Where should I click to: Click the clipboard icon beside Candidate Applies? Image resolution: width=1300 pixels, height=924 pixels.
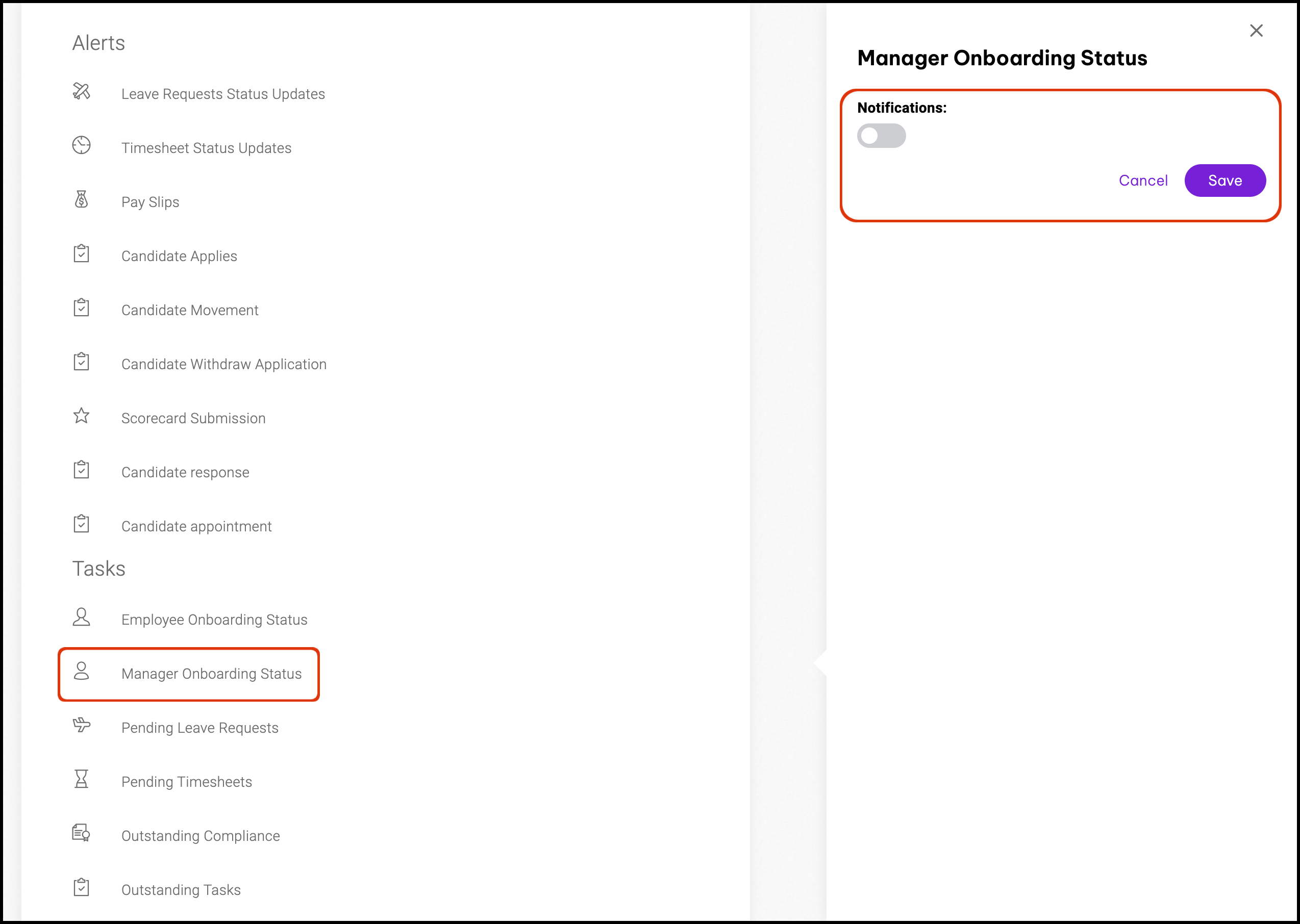pos(82,254)
